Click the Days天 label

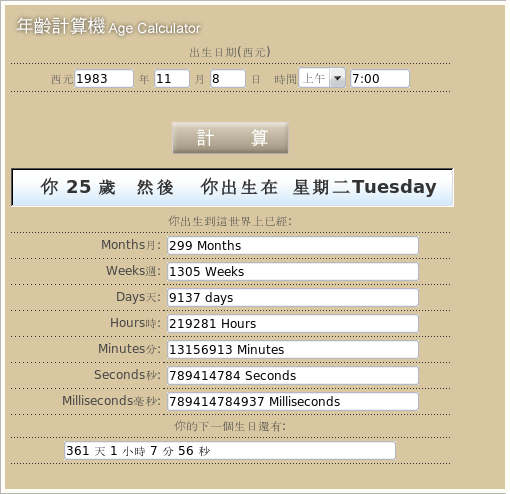(138, 297)
